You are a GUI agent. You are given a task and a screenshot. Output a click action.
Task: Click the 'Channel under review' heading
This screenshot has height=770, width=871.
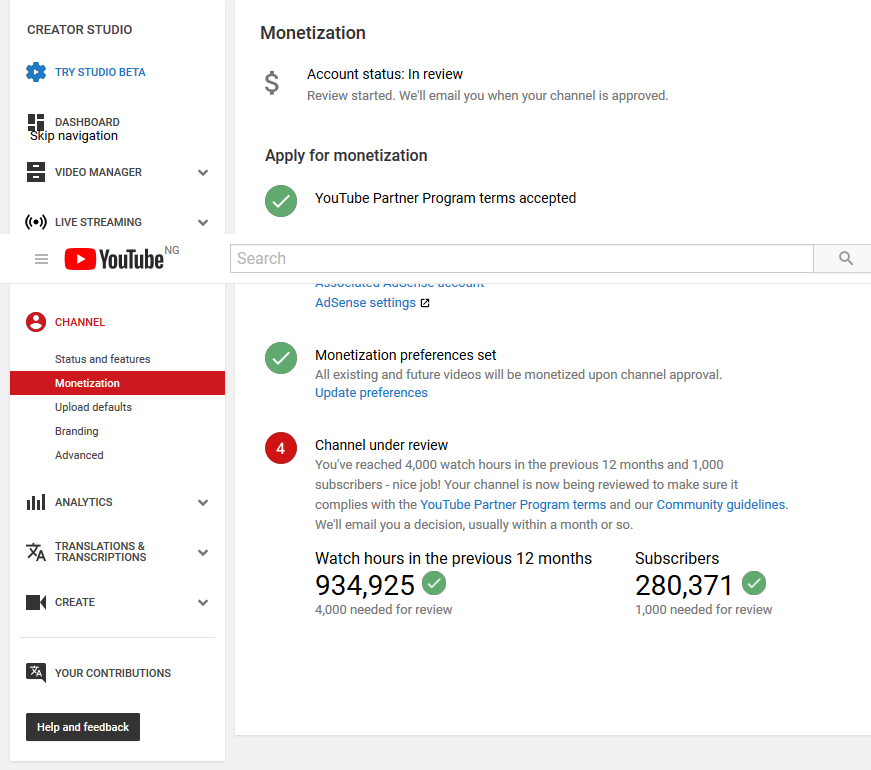(382, 445)
